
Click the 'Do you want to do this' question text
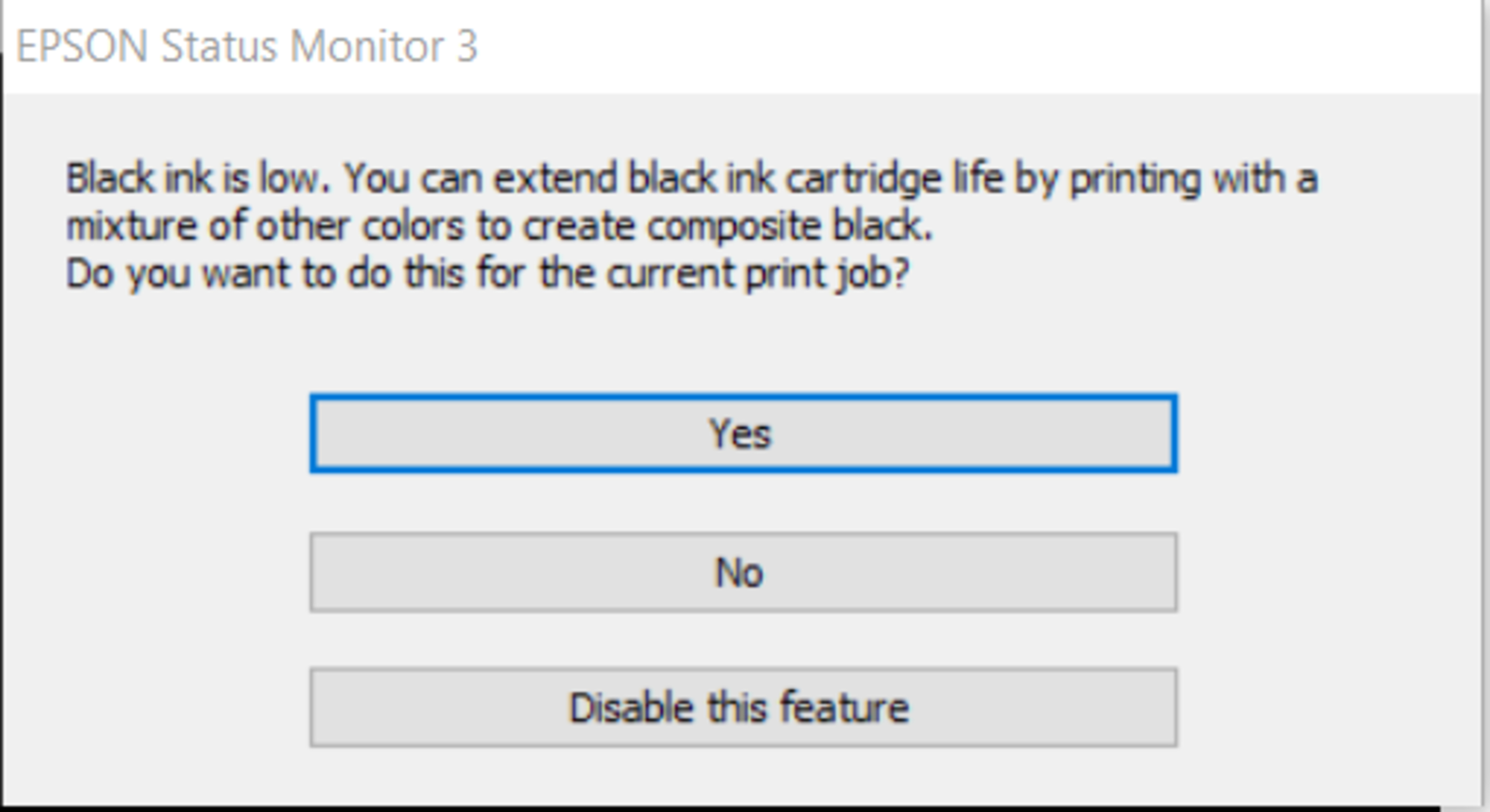pos(488,274)
